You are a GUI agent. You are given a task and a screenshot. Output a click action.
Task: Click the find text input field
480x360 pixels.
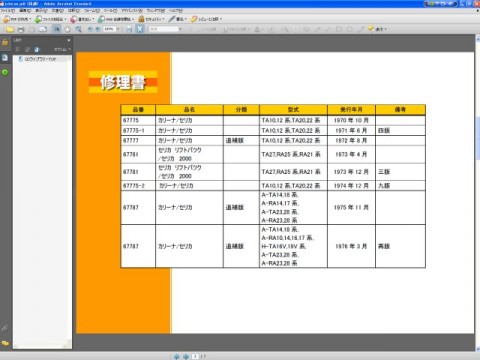(163, 29)
